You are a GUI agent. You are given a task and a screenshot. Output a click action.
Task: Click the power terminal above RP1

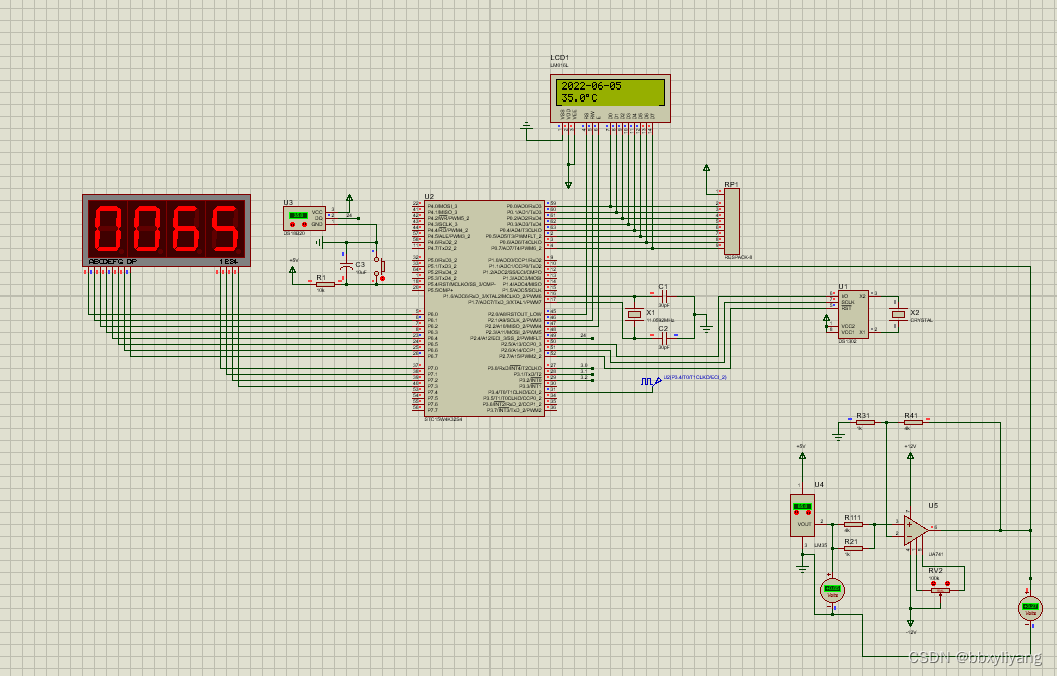[706, 168]
